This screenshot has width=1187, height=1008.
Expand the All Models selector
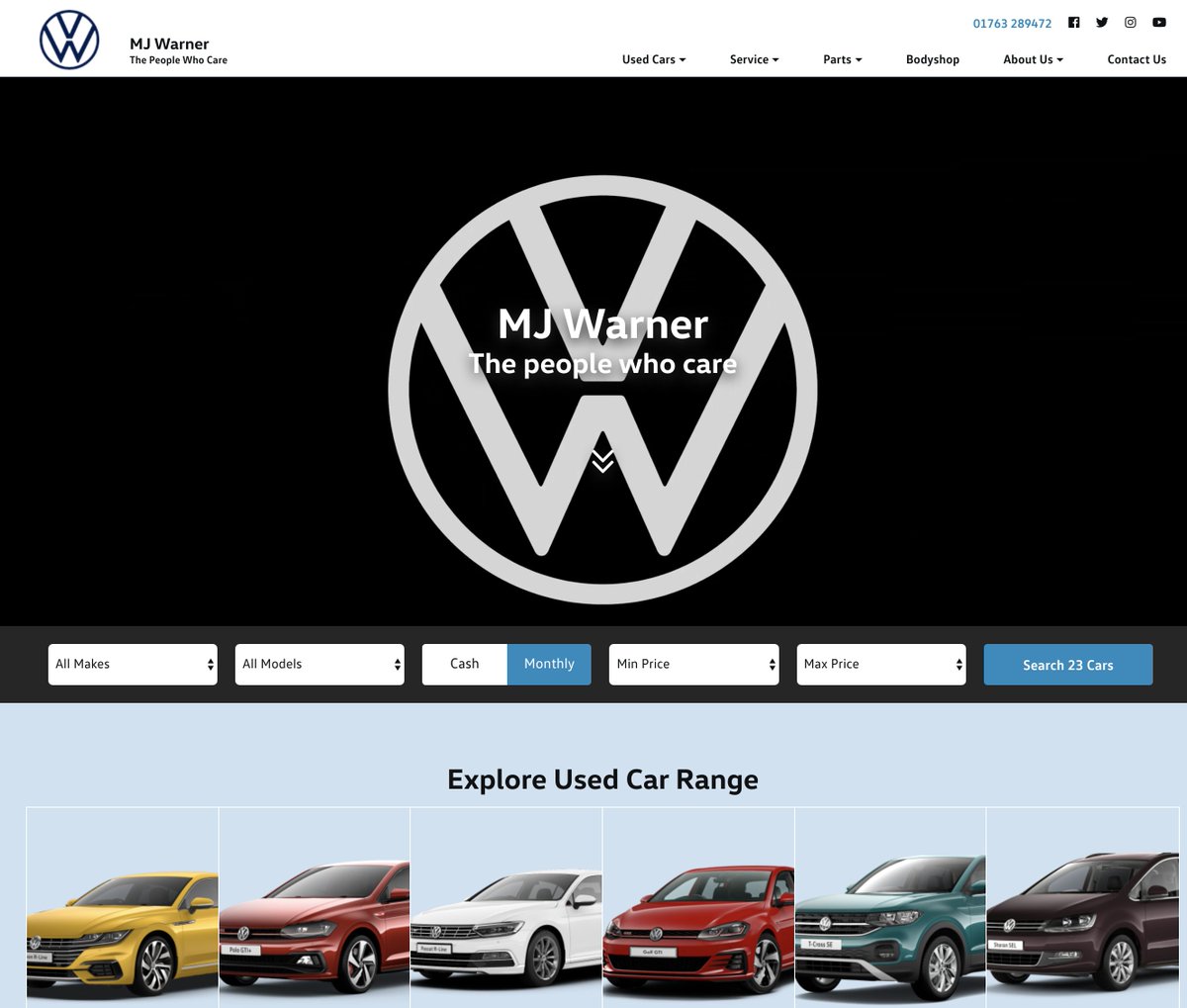(x=320, y=664)
